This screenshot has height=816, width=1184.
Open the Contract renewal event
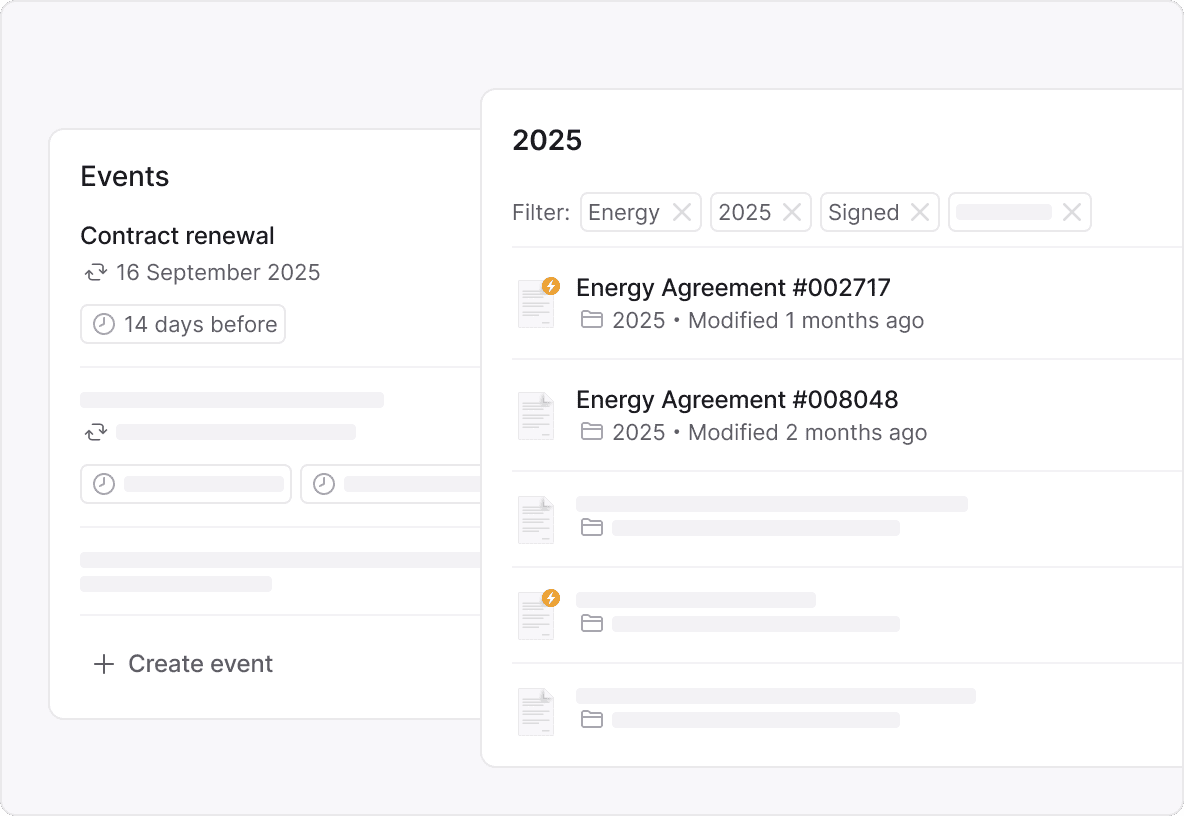click(x=177, y=236)
